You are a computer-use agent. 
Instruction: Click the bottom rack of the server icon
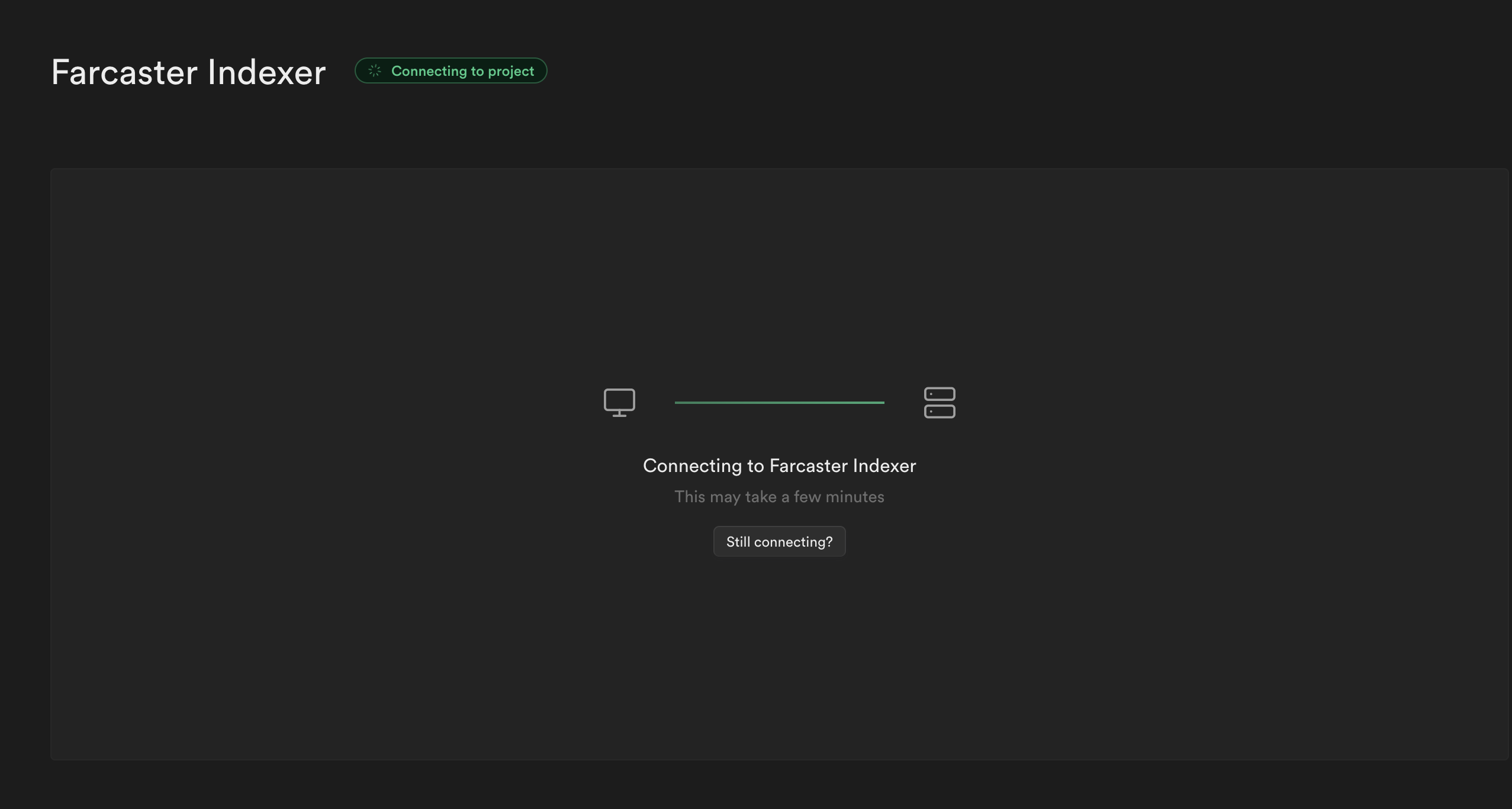pyautogui.click(x=940, y=412)
